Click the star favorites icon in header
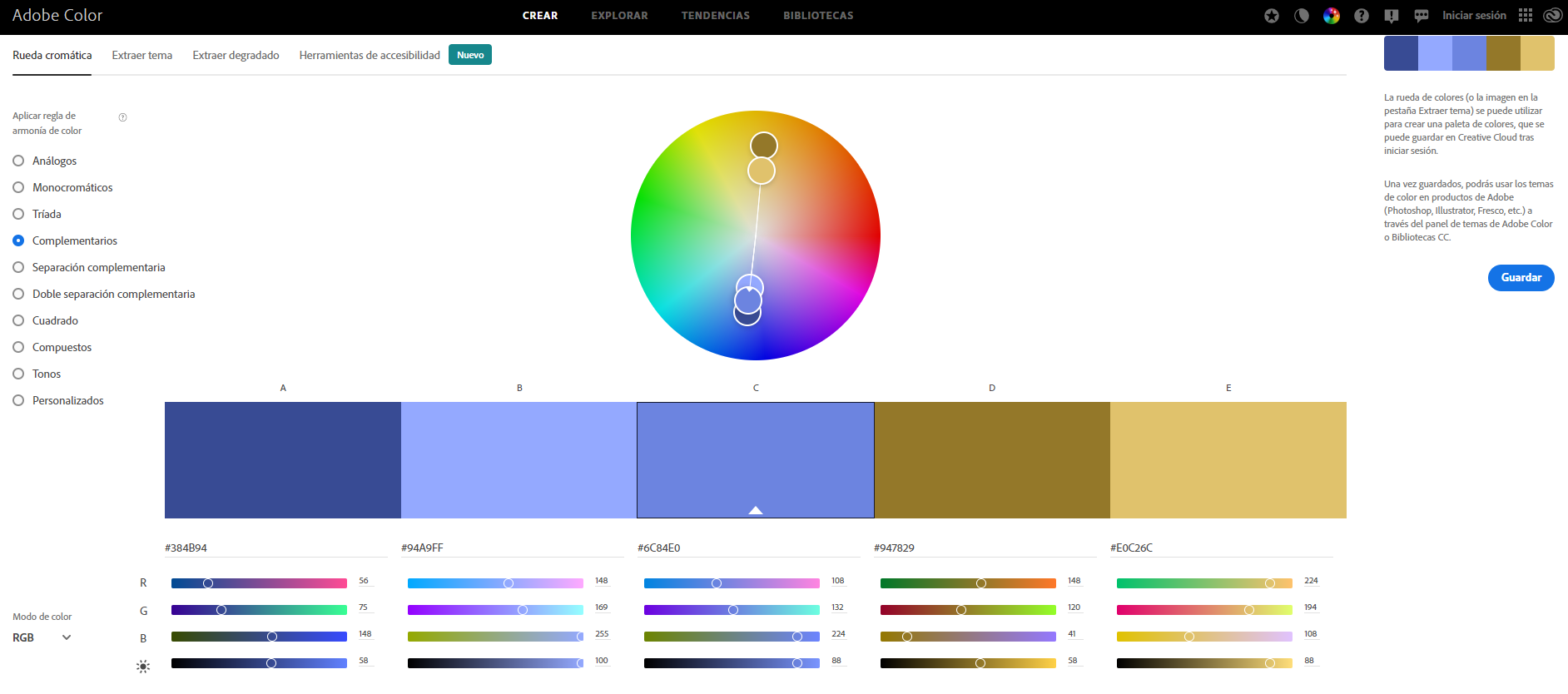 click(1271, 16)
